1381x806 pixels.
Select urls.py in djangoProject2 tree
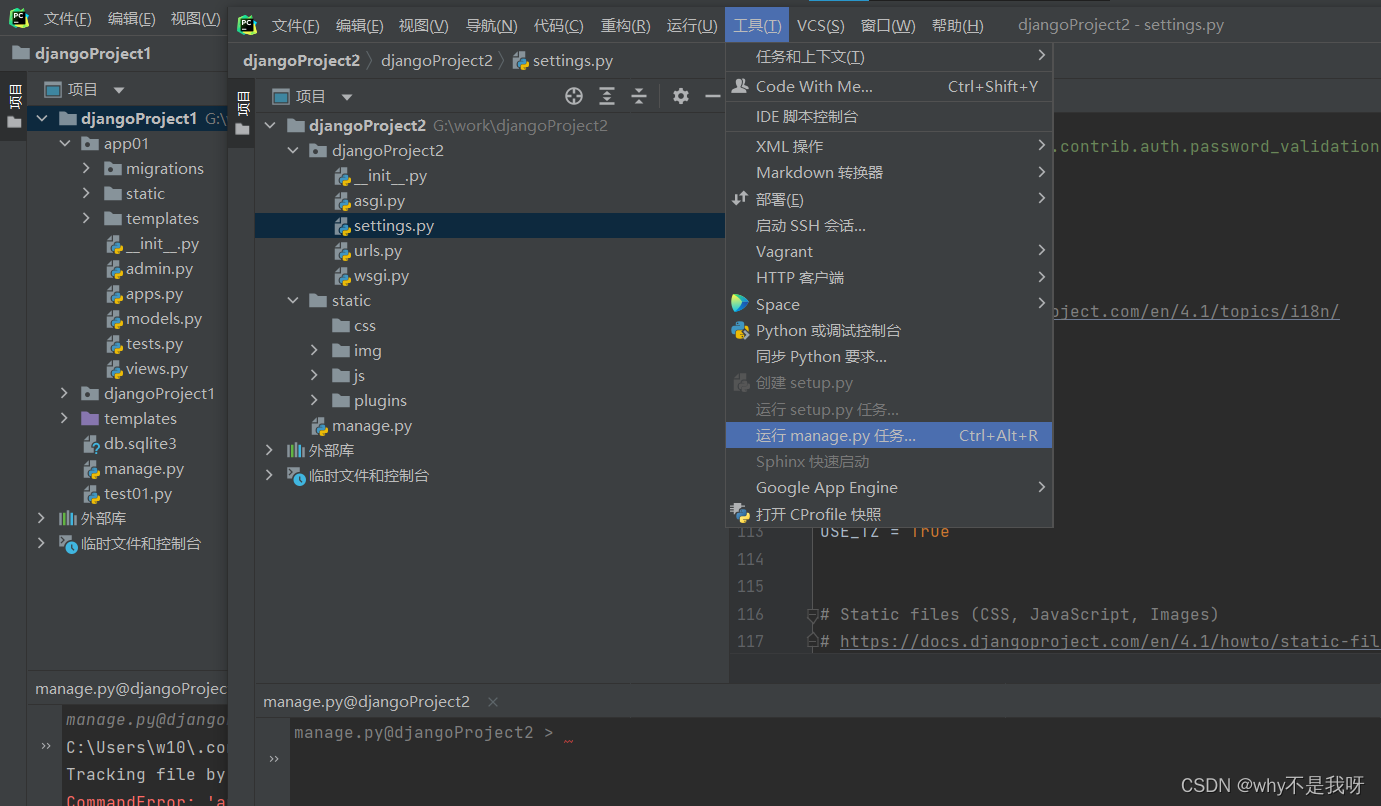click(378, 251)
